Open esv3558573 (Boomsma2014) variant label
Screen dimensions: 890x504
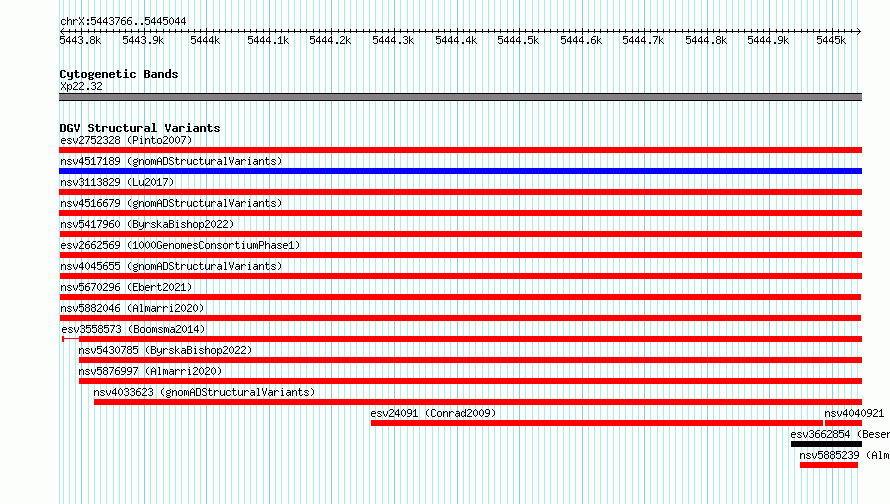coord(133,329)
